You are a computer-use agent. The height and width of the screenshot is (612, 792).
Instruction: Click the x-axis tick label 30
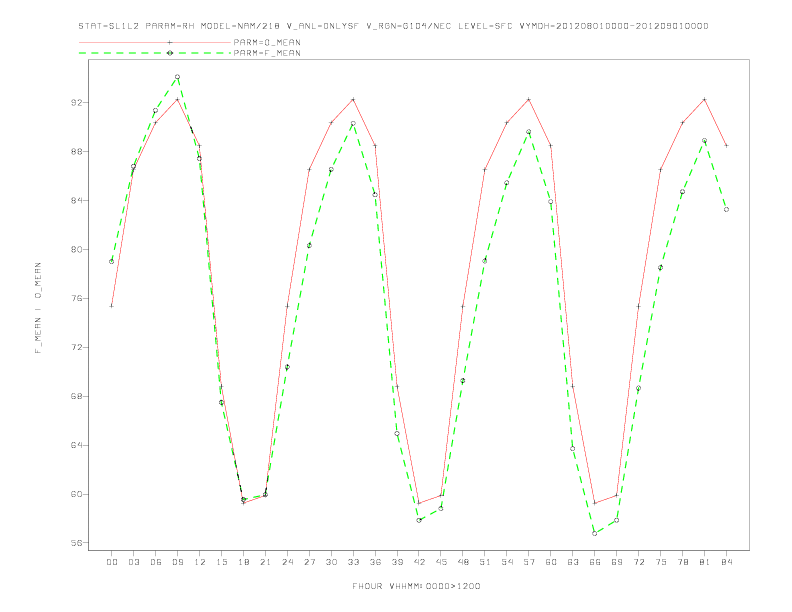click(331, 562)
